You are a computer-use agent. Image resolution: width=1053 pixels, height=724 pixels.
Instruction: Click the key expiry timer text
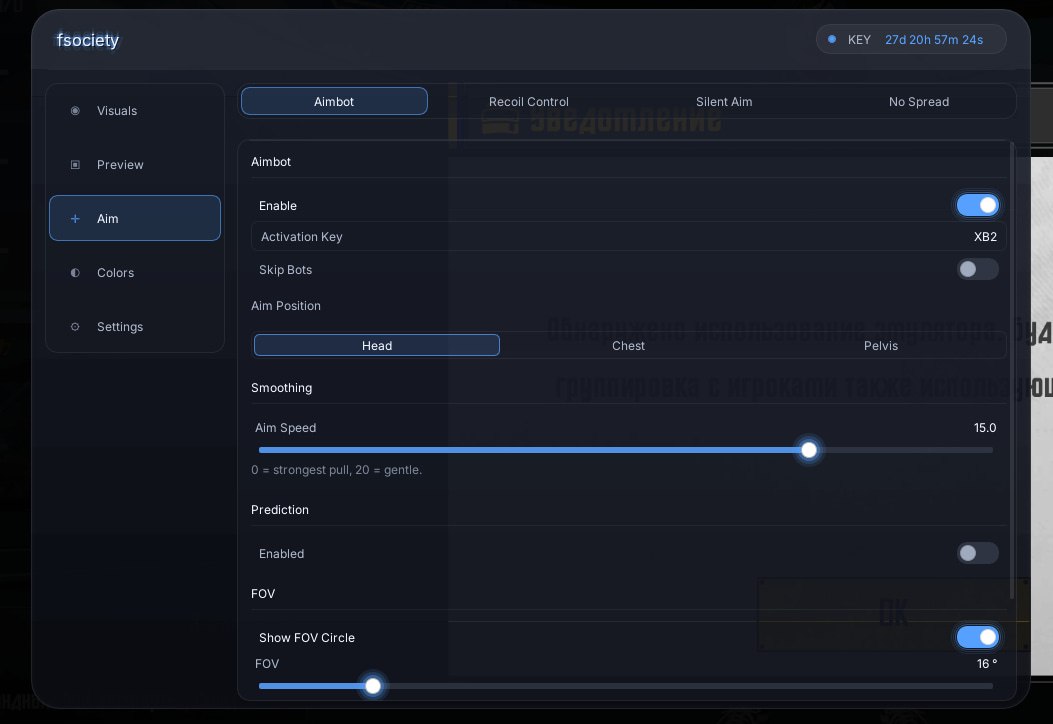933,40
